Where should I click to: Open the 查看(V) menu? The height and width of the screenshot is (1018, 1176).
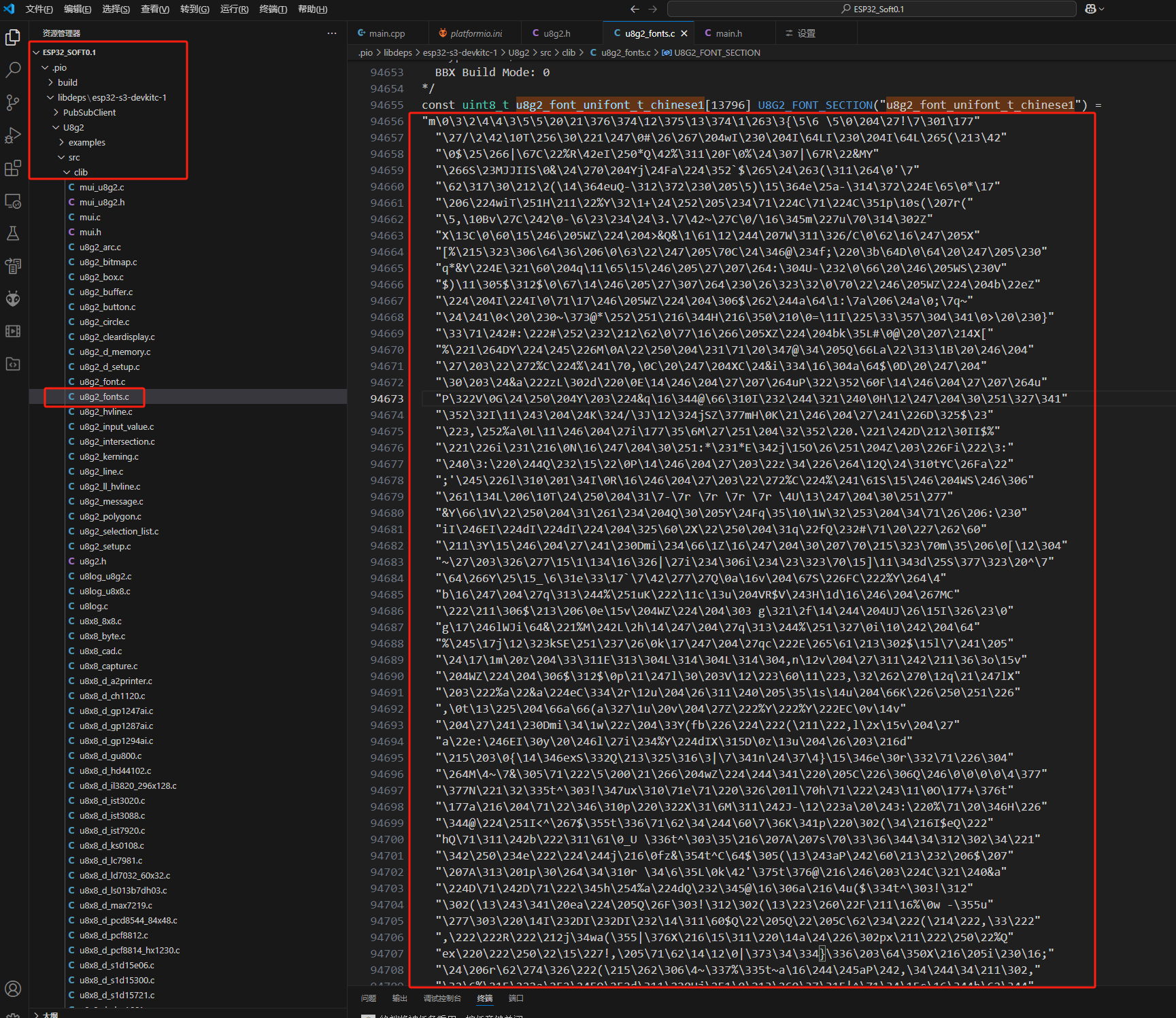[x=155, y=9]
